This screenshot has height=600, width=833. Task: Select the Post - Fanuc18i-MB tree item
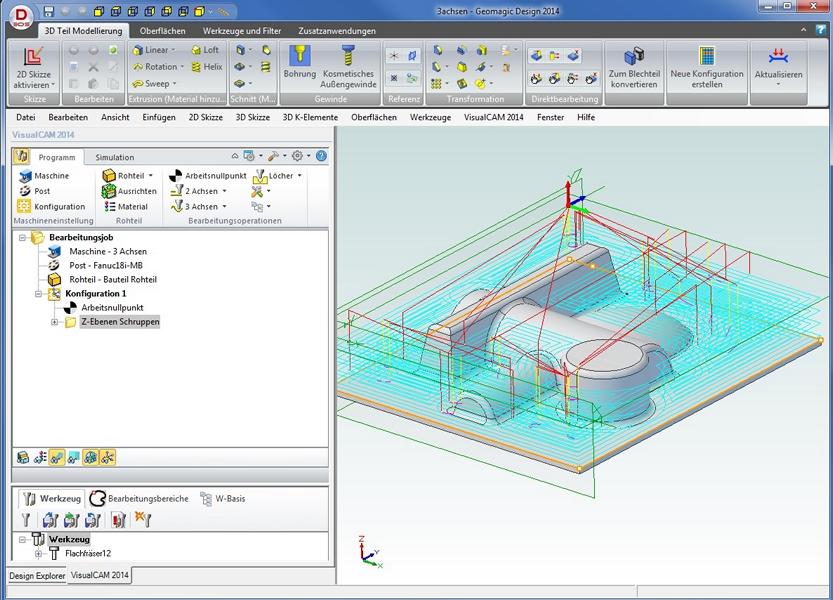click(x=106, y=265)
